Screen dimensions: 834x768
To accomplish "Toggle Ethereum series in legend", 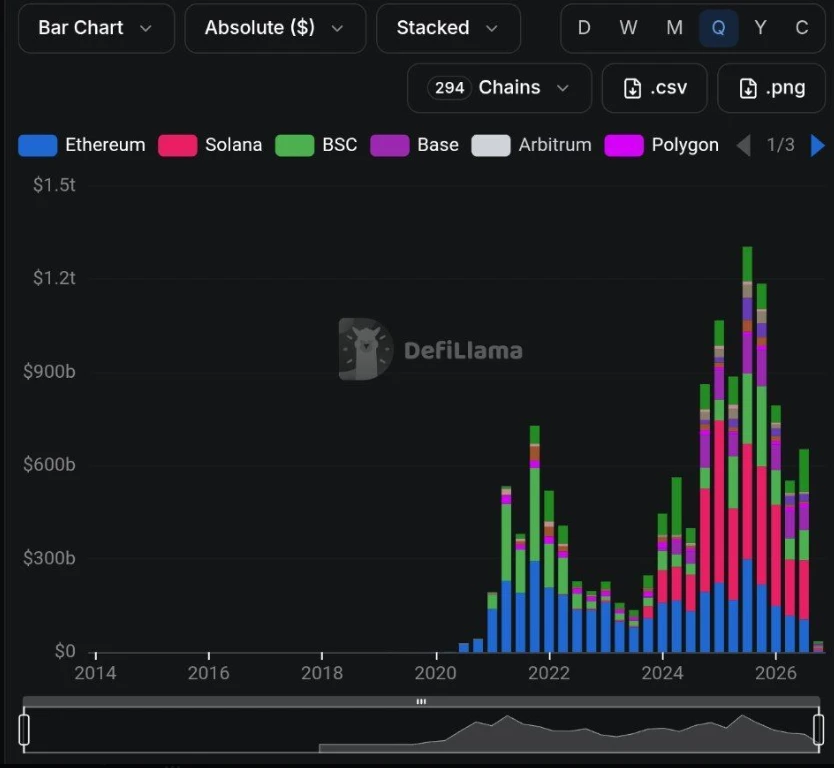I will [82, 145].
